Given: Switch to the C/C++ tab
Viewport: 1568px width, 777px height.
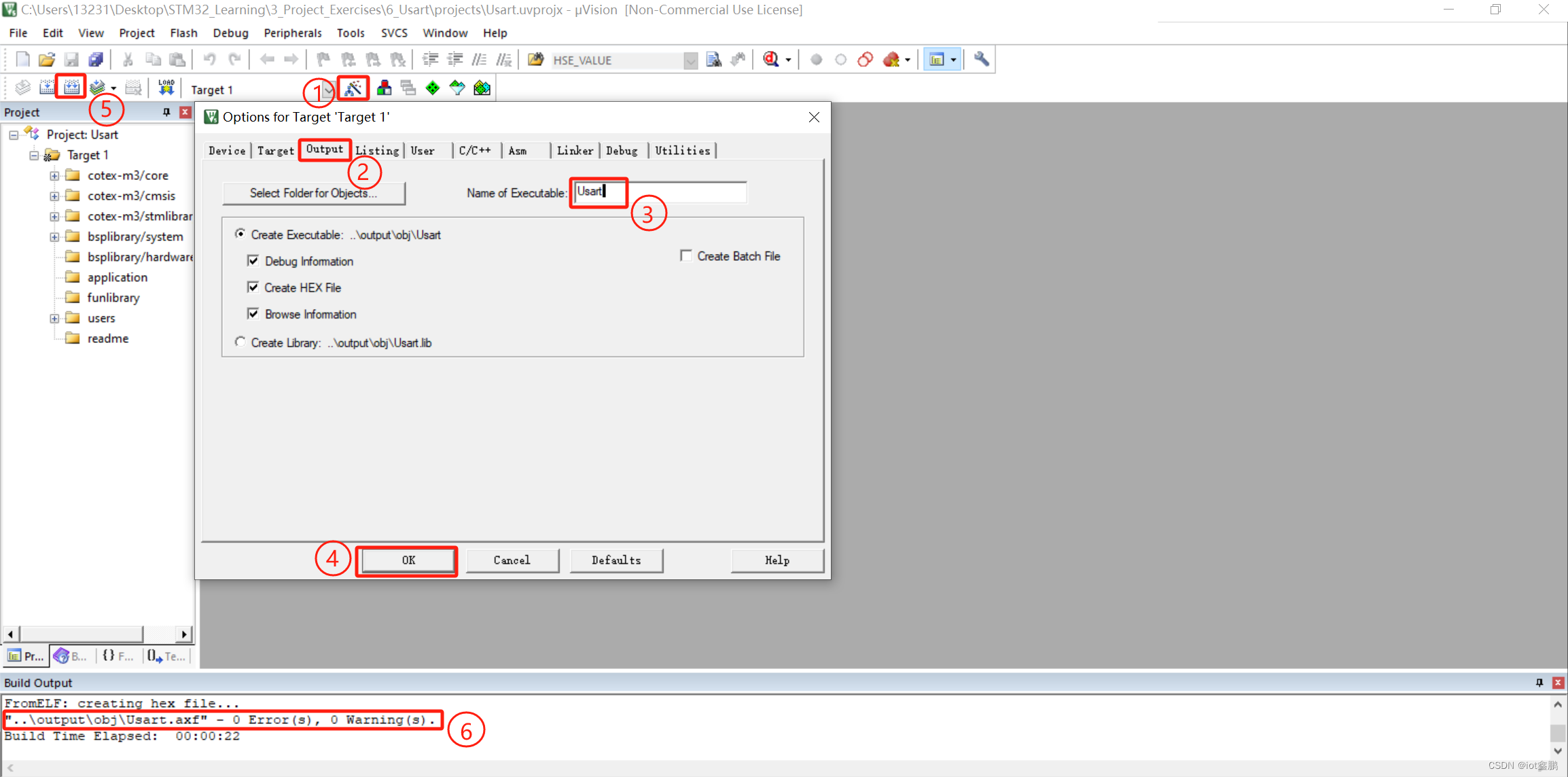Looking at the screenshot, I should click(x=475, y=151).
